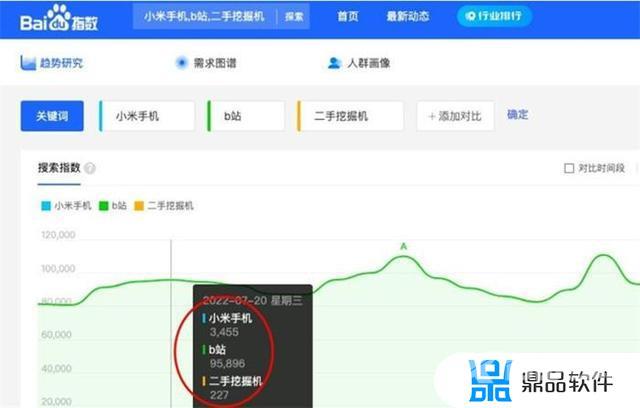This screenshot has height=408, width=640.
Task: Toggle the 二手挖掘机 orange legend swatch
Action: click(x=139, y=206)
